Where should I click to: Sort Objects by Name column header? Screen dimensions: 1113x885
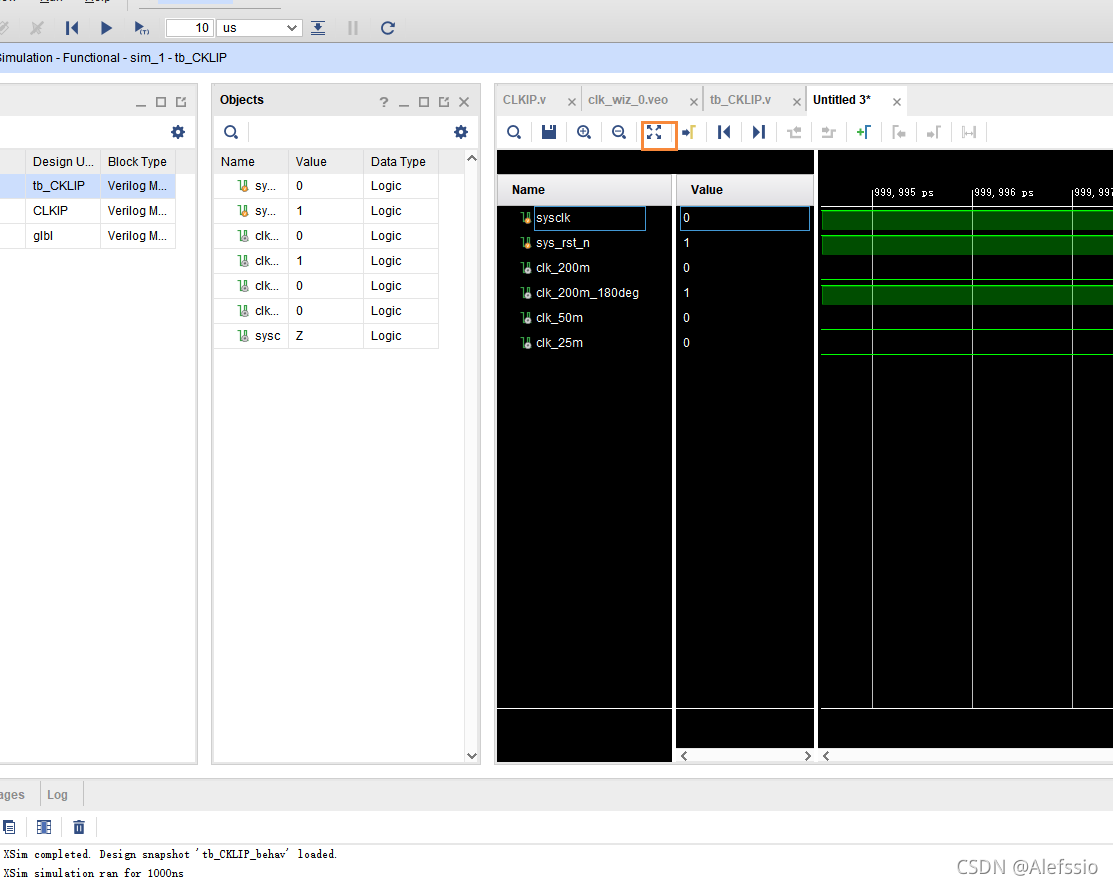251,162
